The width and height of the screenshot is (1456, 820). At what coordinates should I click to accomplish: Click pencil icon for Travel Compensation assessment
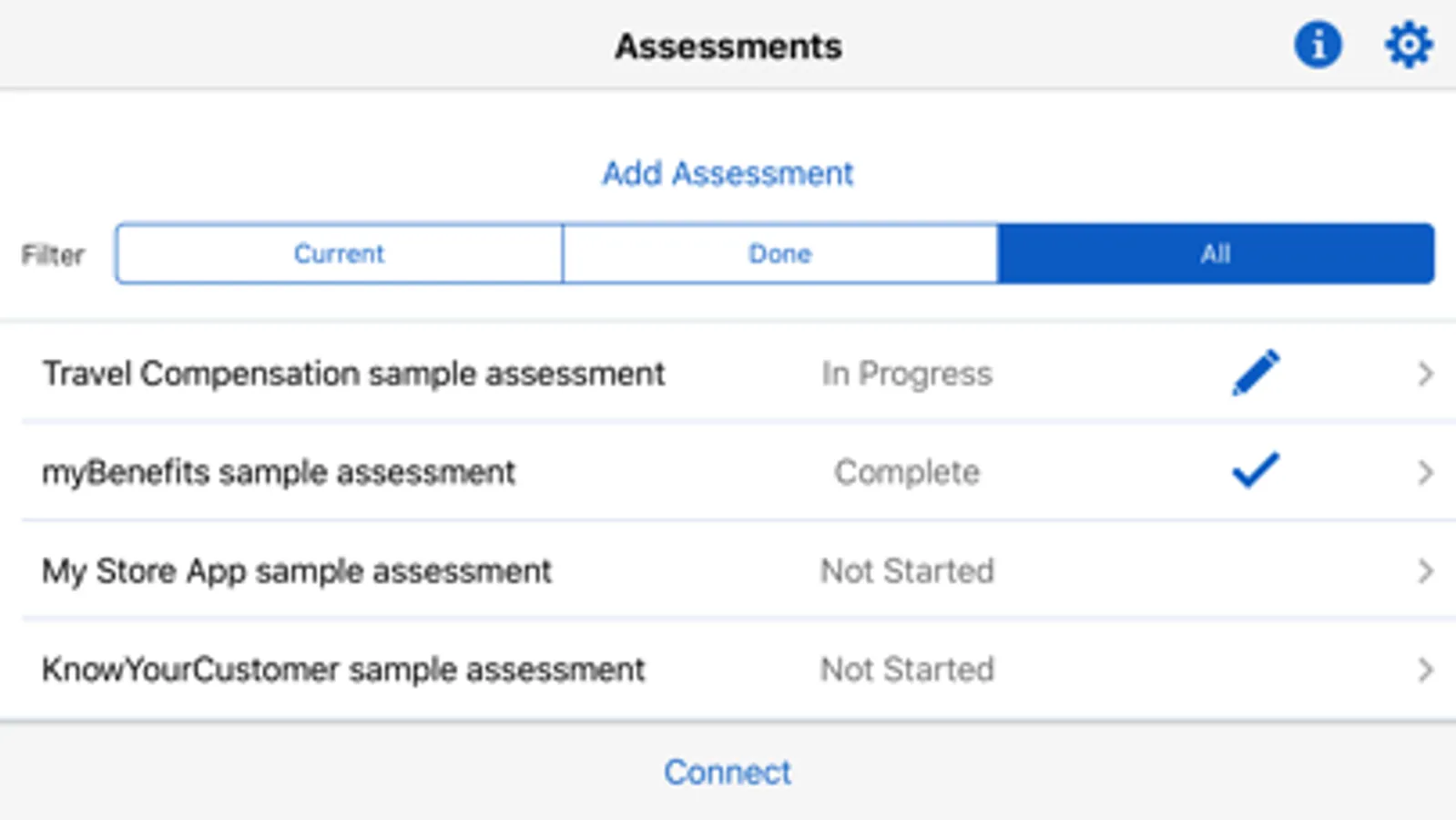1256,373
